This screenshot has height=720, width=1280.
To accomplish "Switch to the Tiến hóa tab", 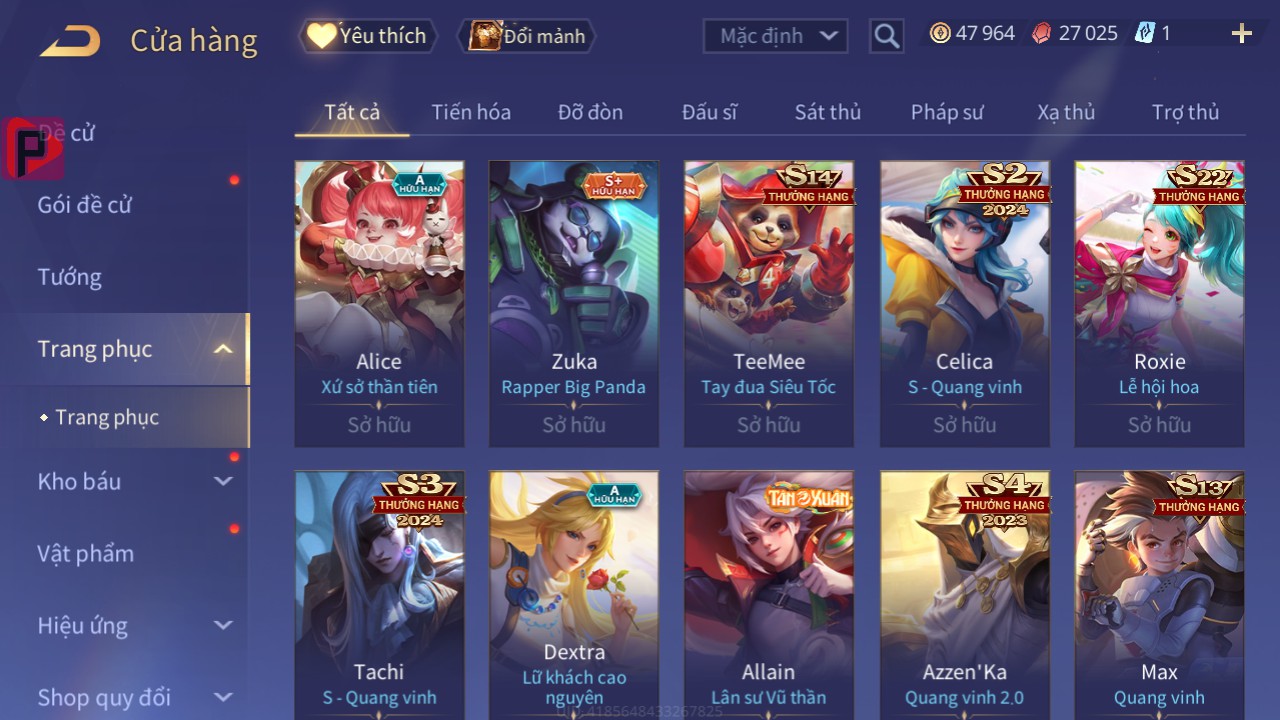I will point(471,112).
